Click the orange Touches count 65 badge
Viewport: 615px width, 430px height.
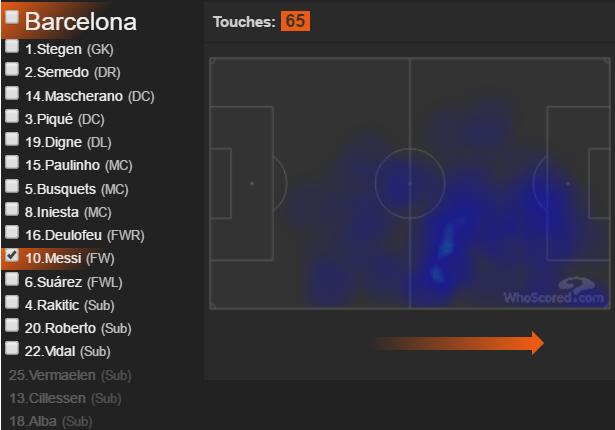click(x=295, y=21)
